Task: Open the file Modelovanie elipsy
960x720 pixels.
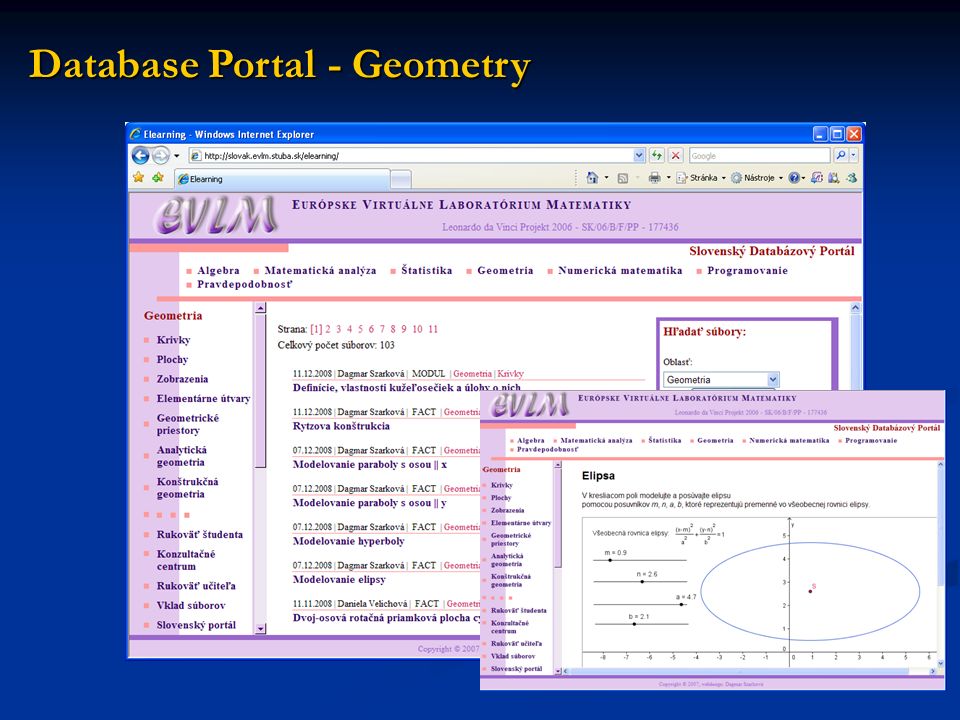Action: 339,580
